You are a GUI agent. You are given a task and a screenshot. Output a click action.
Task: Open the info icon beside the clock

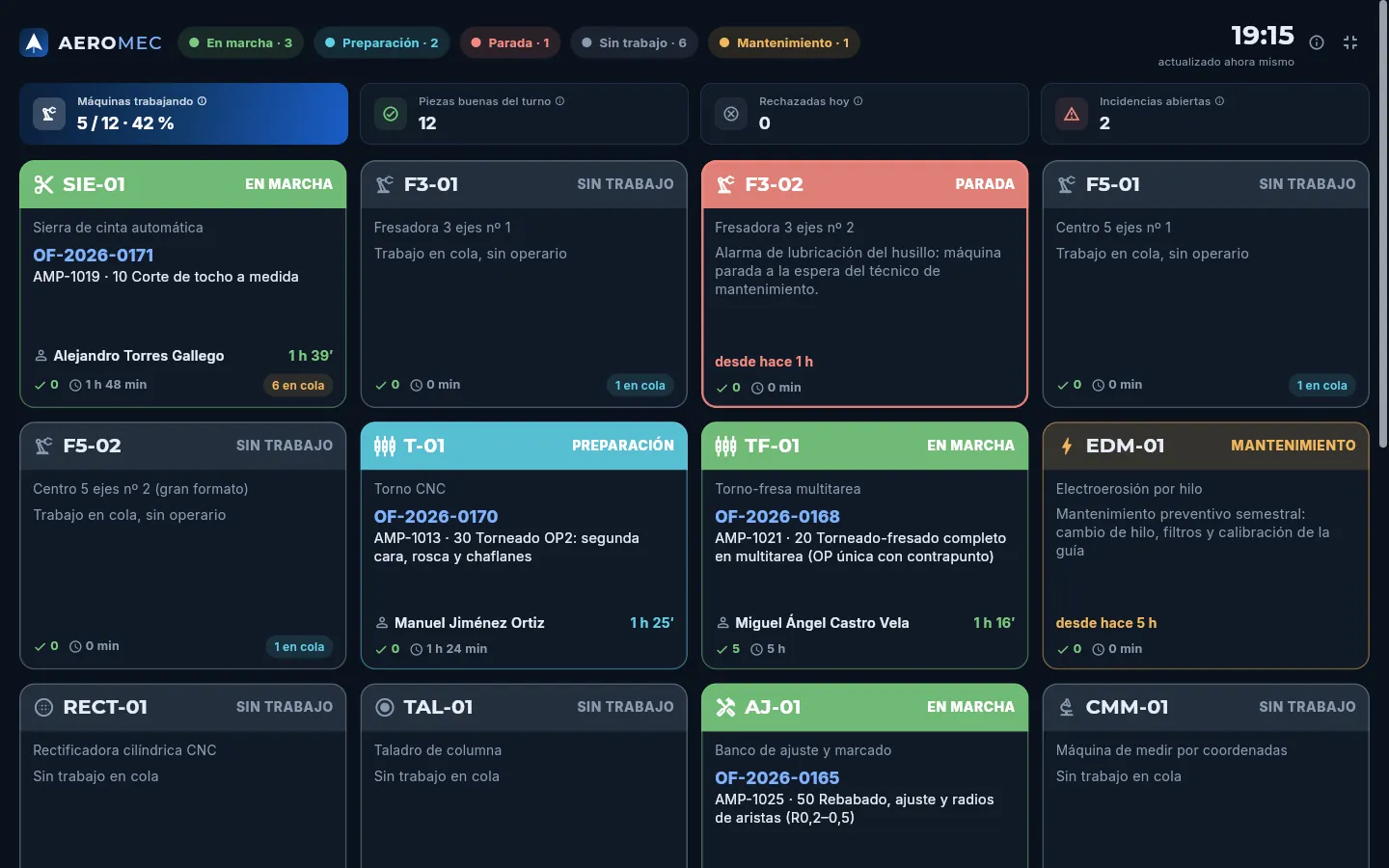pyautogui.click(x=1317, y=42)
